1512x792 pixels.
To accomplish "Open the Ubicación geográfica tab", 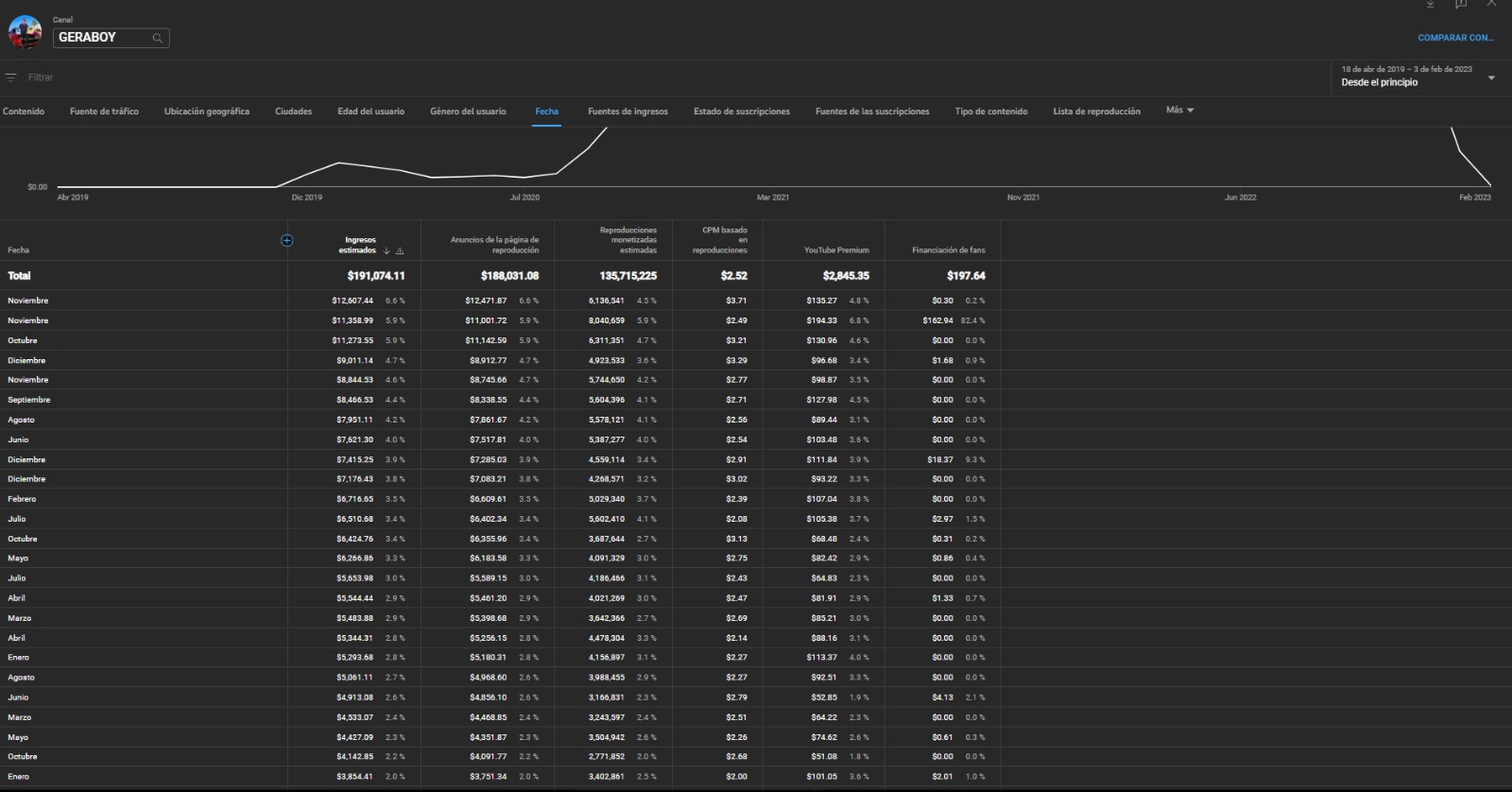I will pyautogui.click(x=207, y=112).
